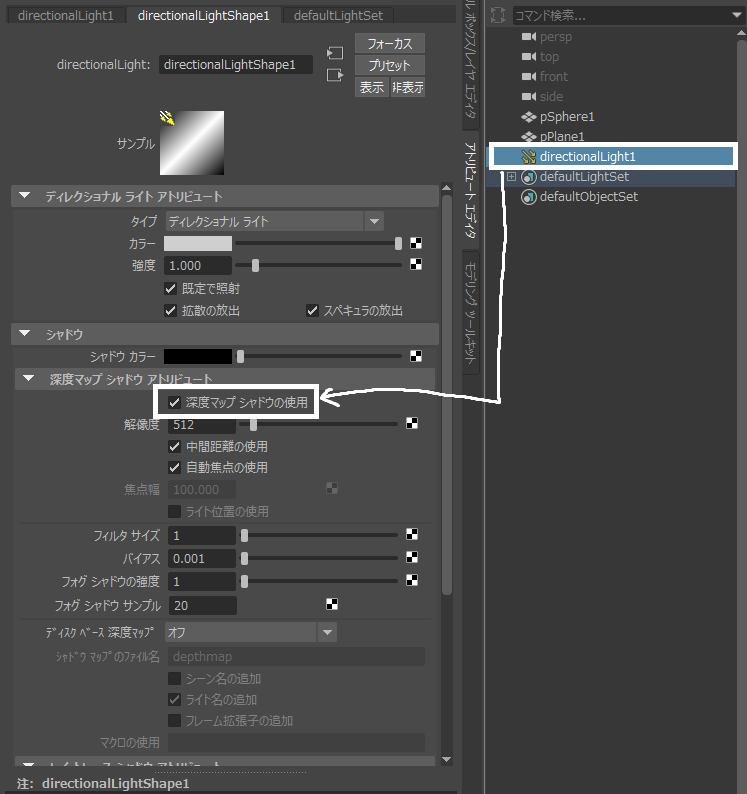
Task: Select pSphere1 in outliner
Action: pos(567,117)
